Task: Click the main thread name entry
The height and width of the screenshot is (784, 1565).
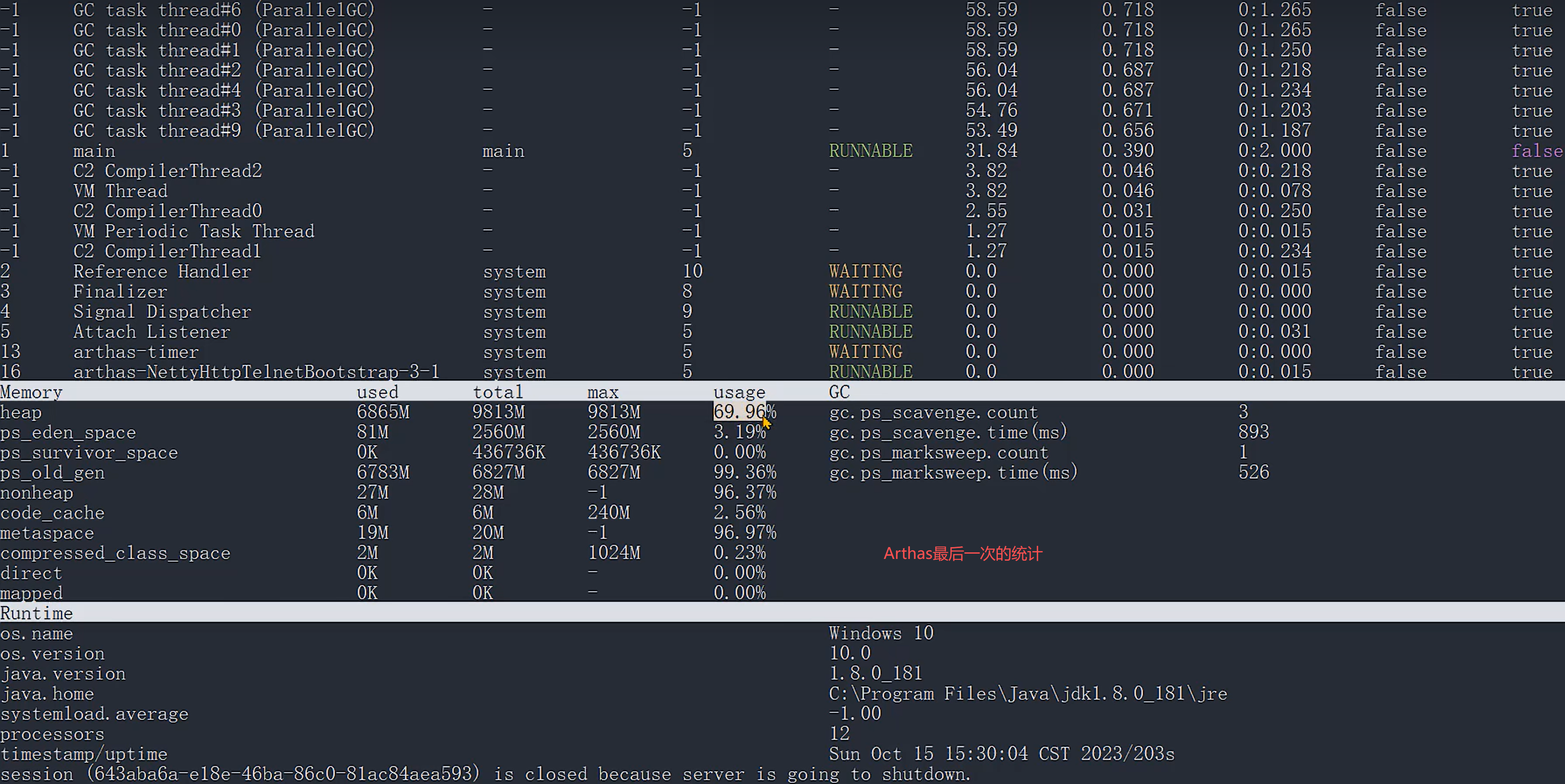Action: (94, 151)
